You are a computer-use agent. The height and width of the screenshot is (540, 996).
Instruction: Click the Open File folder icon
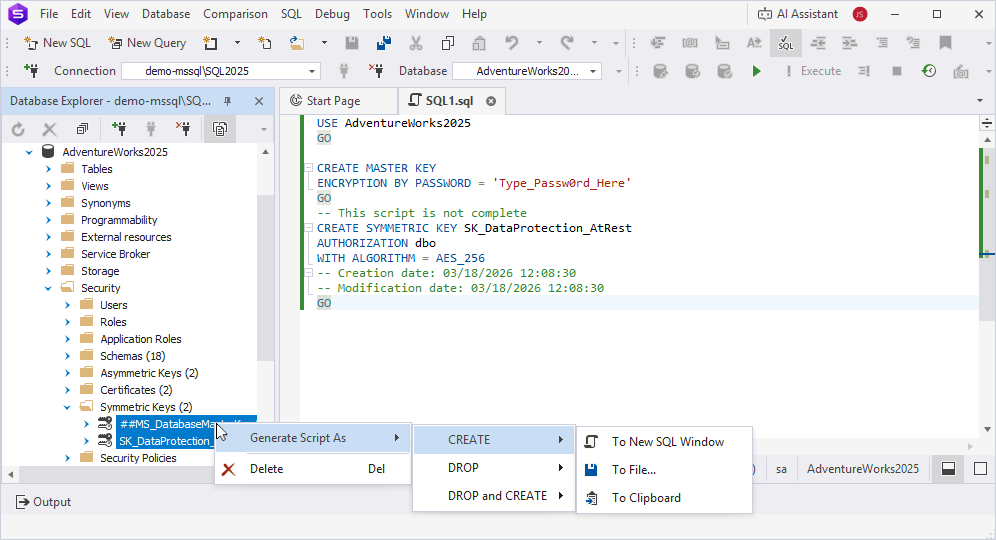297,43
